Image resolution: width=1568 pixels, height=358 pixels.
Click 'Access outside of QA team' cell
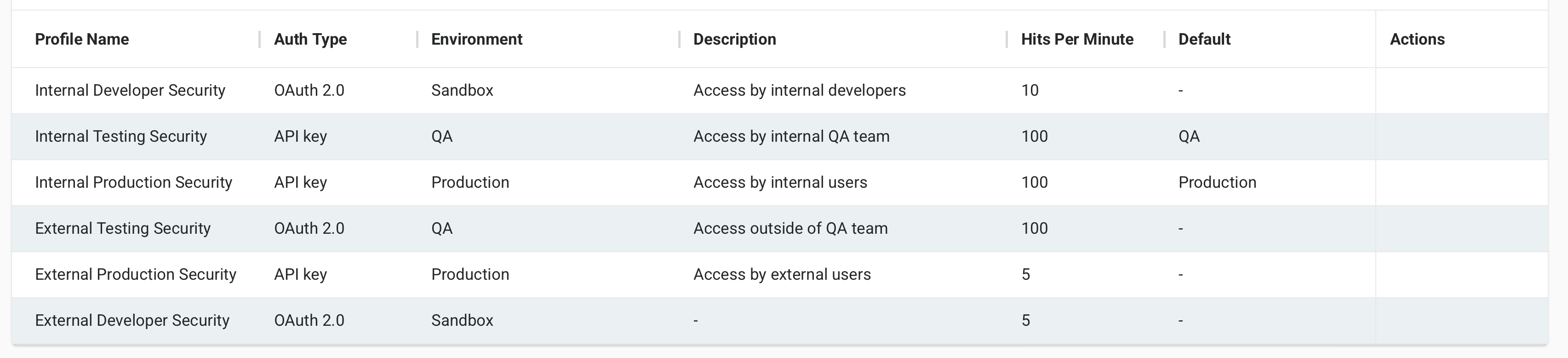[790, 228]
